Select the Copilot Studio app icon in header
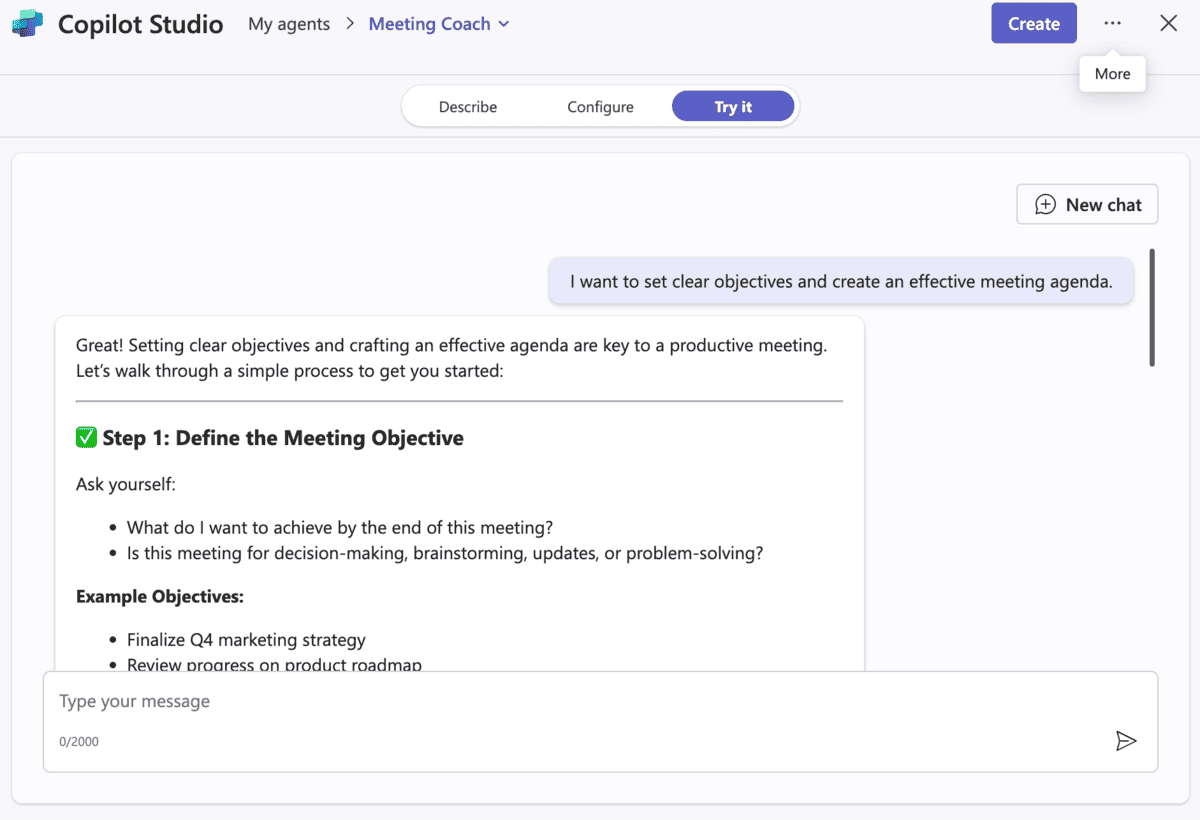1200x820 pixels. click(27, 23)
